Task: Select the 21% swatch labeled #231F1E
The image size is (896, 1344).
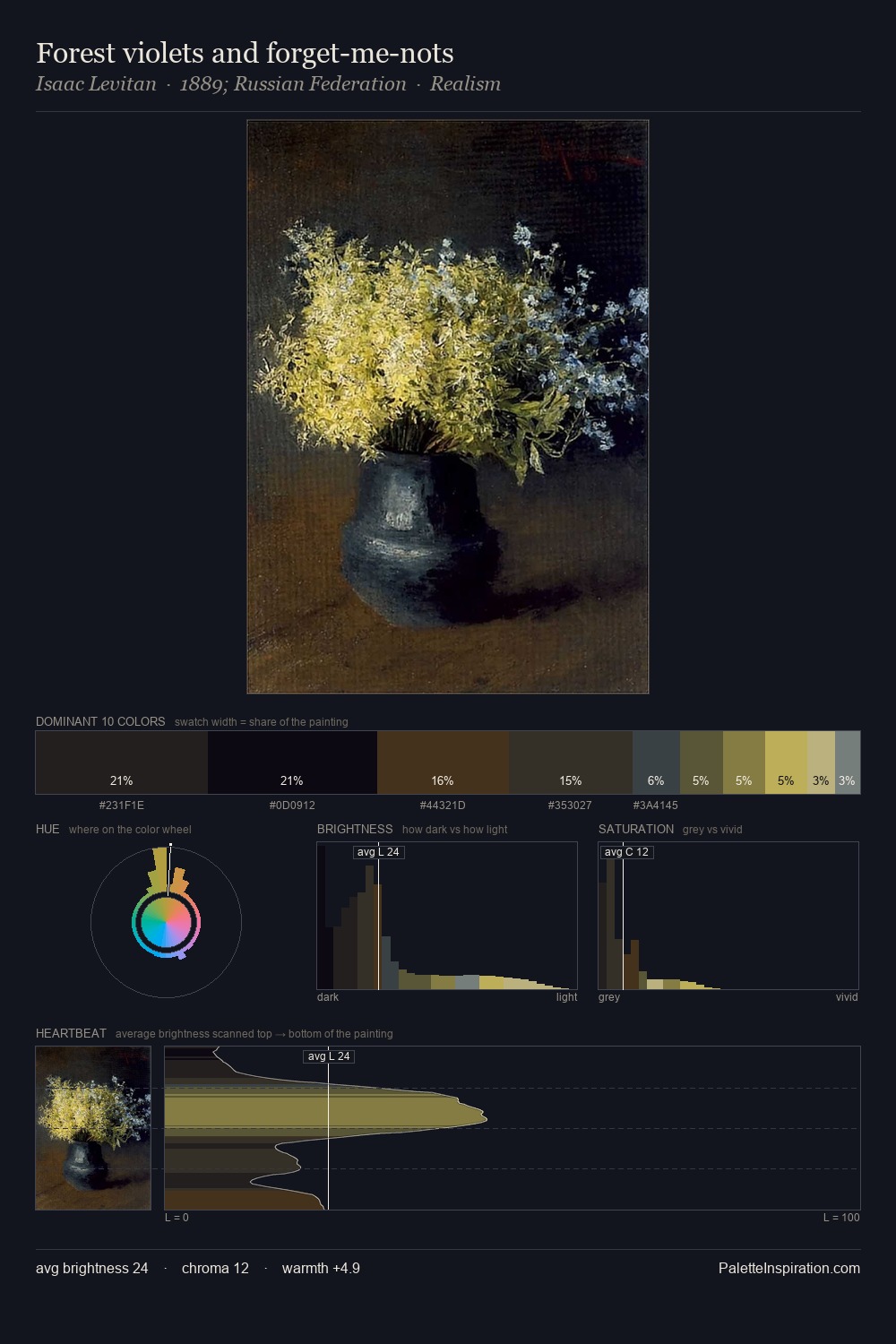Action: pyautogui.click(x=122, y=762)
